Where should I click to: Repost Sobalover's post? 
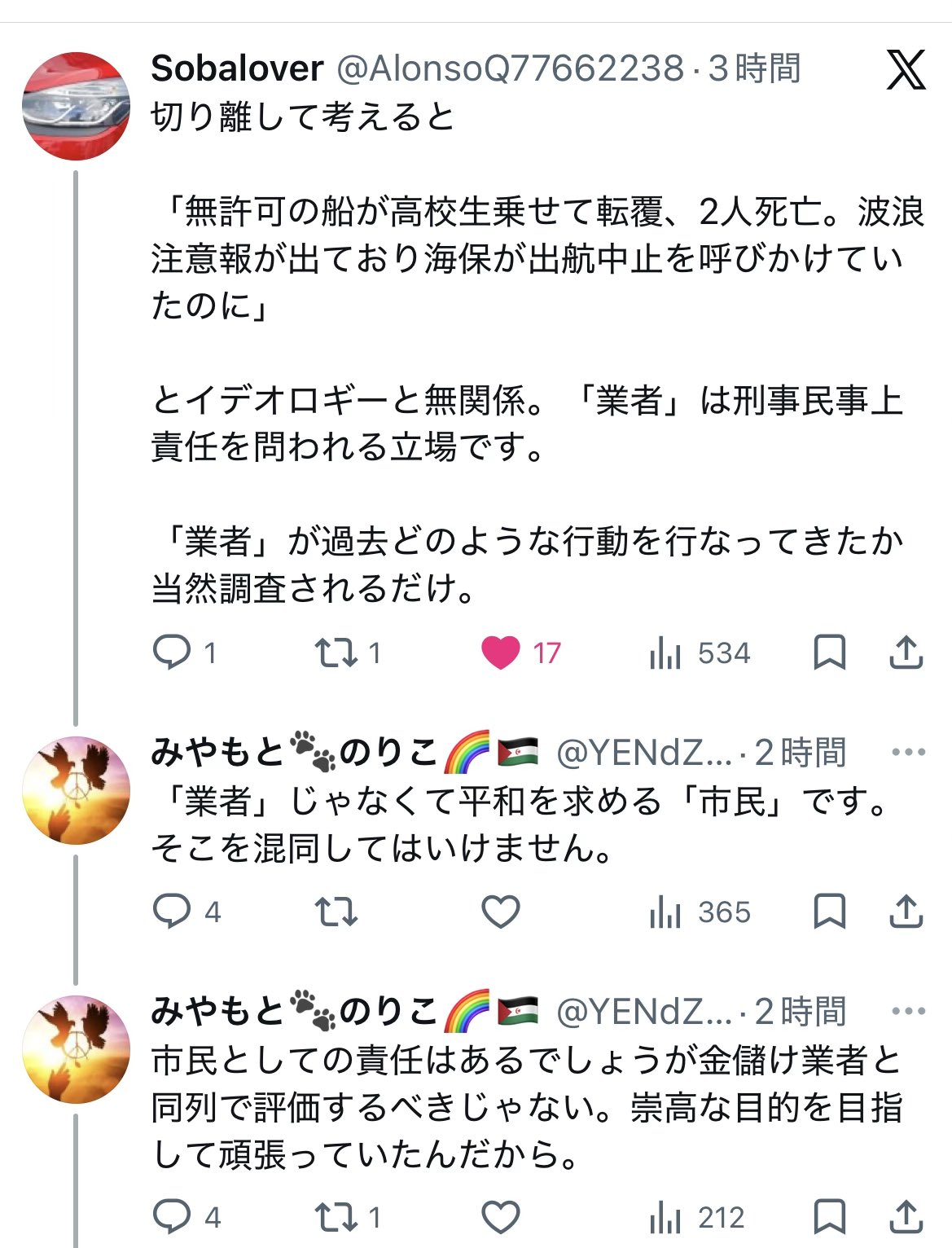[336, 653]
